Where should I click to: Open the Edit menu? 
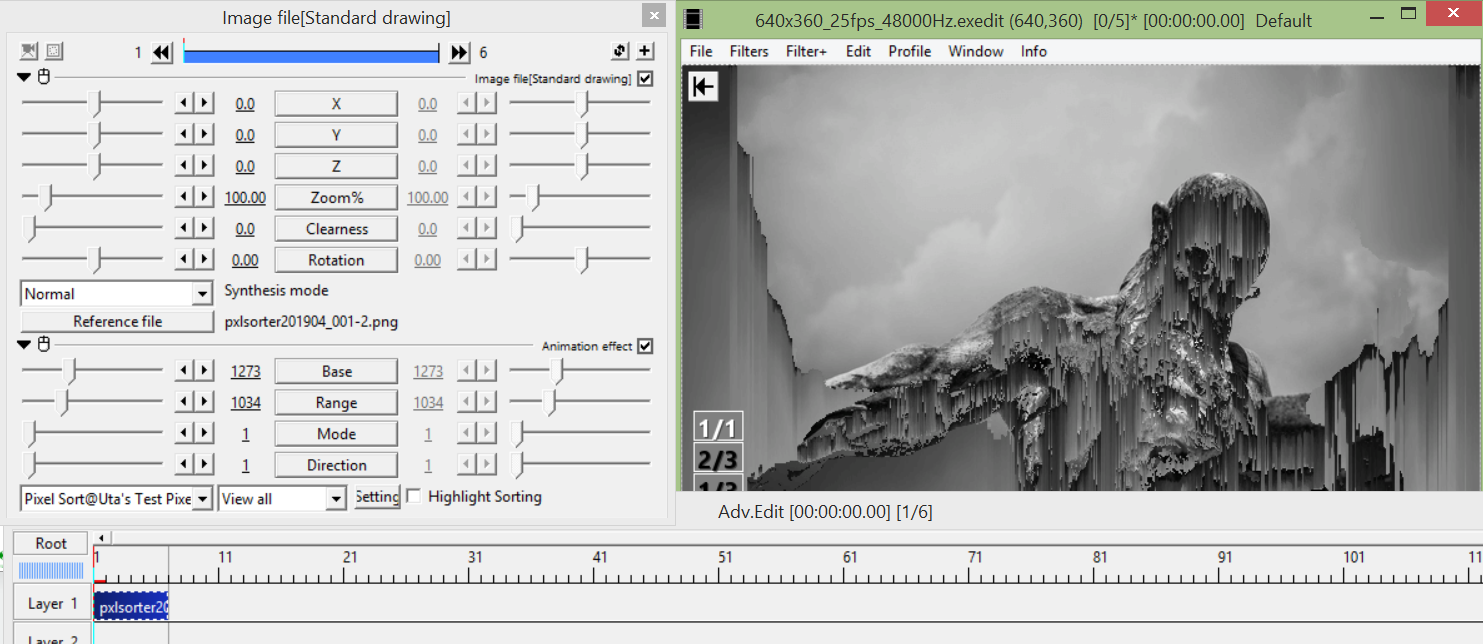click(858, 51)
